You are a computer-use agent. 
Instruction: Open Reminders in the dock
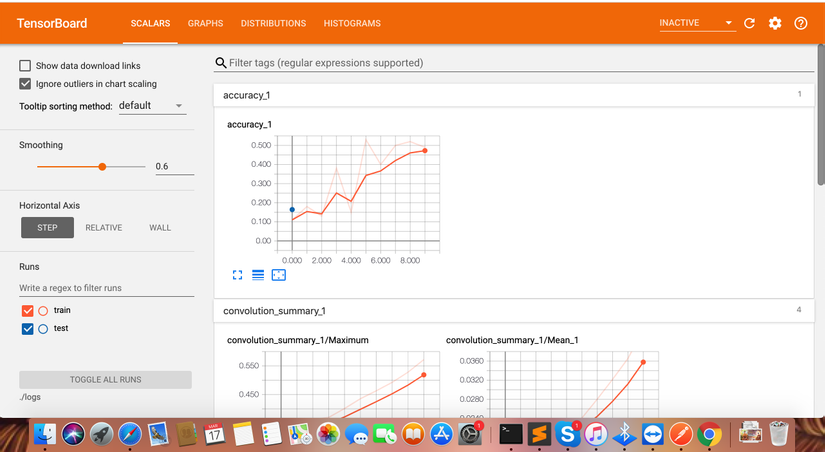(271, 435)
